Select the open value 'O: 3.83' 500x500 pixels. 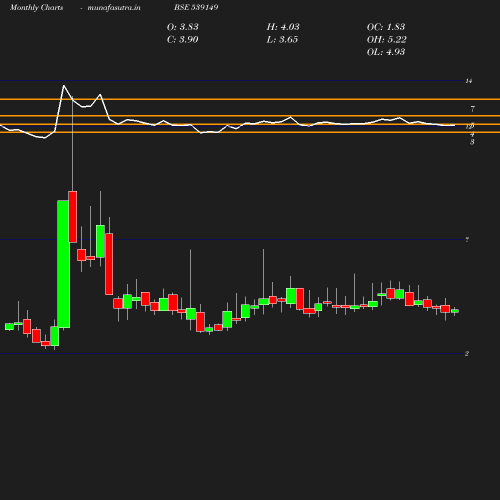[x=183, y=27]
